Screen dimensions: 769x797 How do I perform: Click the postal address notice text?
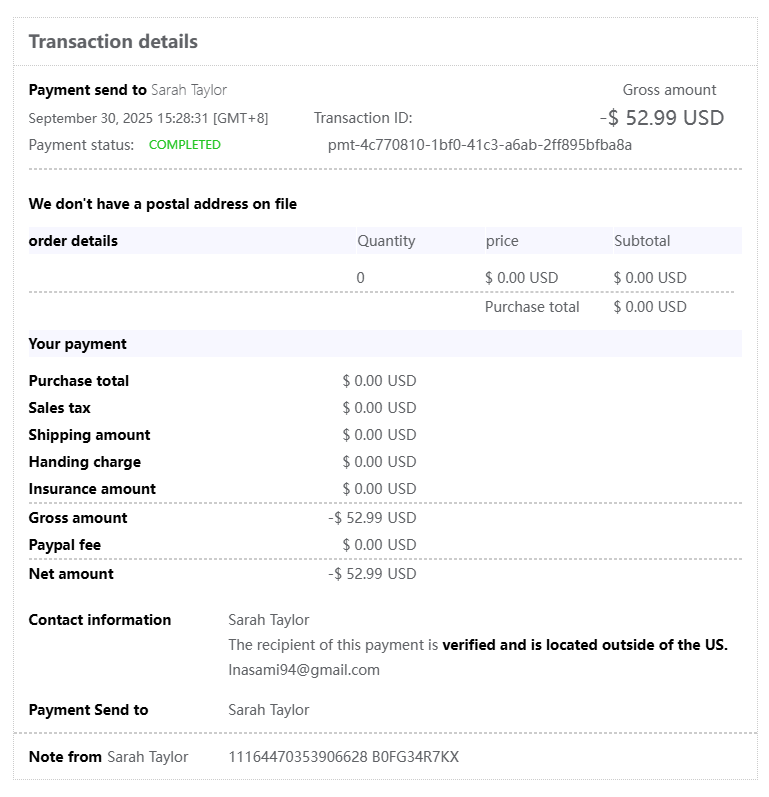(163, 204)
